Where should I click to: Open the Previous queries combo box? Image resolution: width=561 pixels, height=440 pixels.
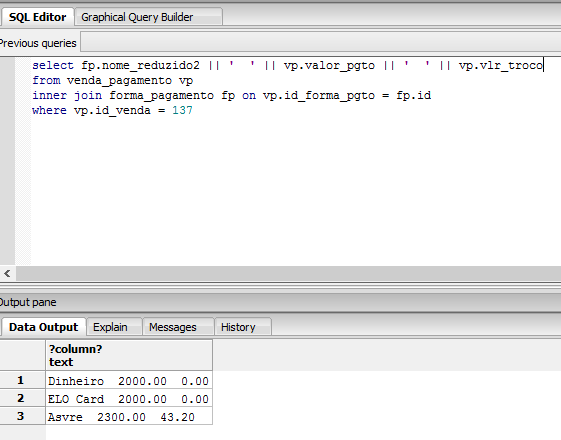[321, 43]
